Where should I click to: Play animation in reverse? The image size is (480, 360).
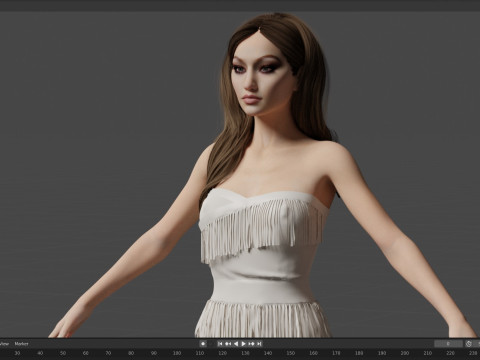point(236,344)
